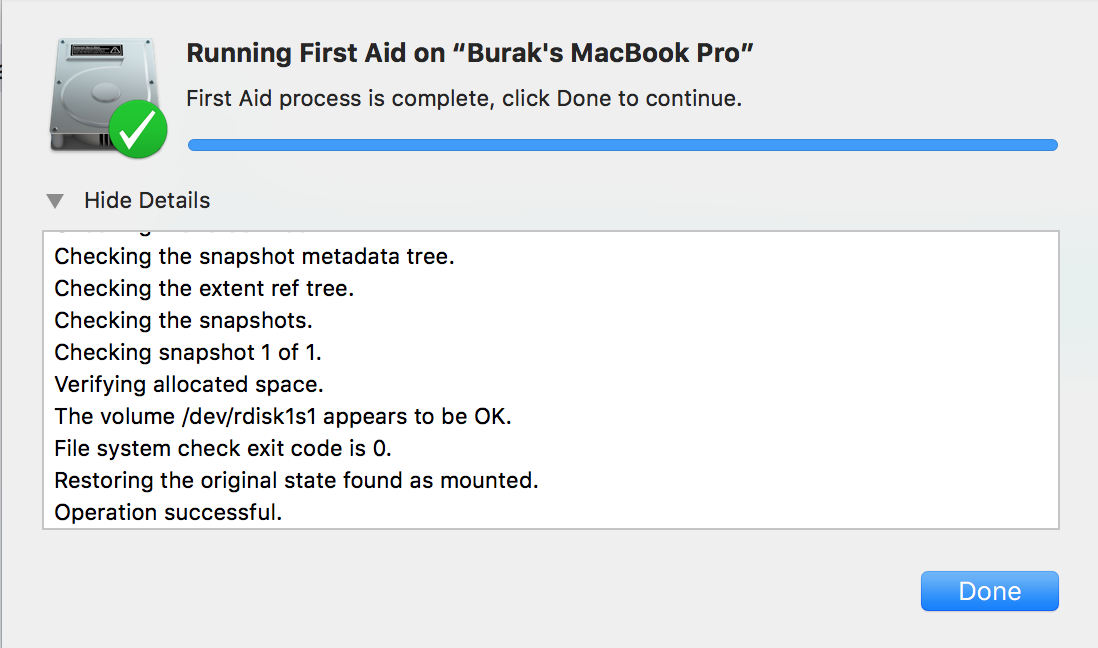
Task: Click the "Restoring the original state" log line
Action: (x=296, y=481)
